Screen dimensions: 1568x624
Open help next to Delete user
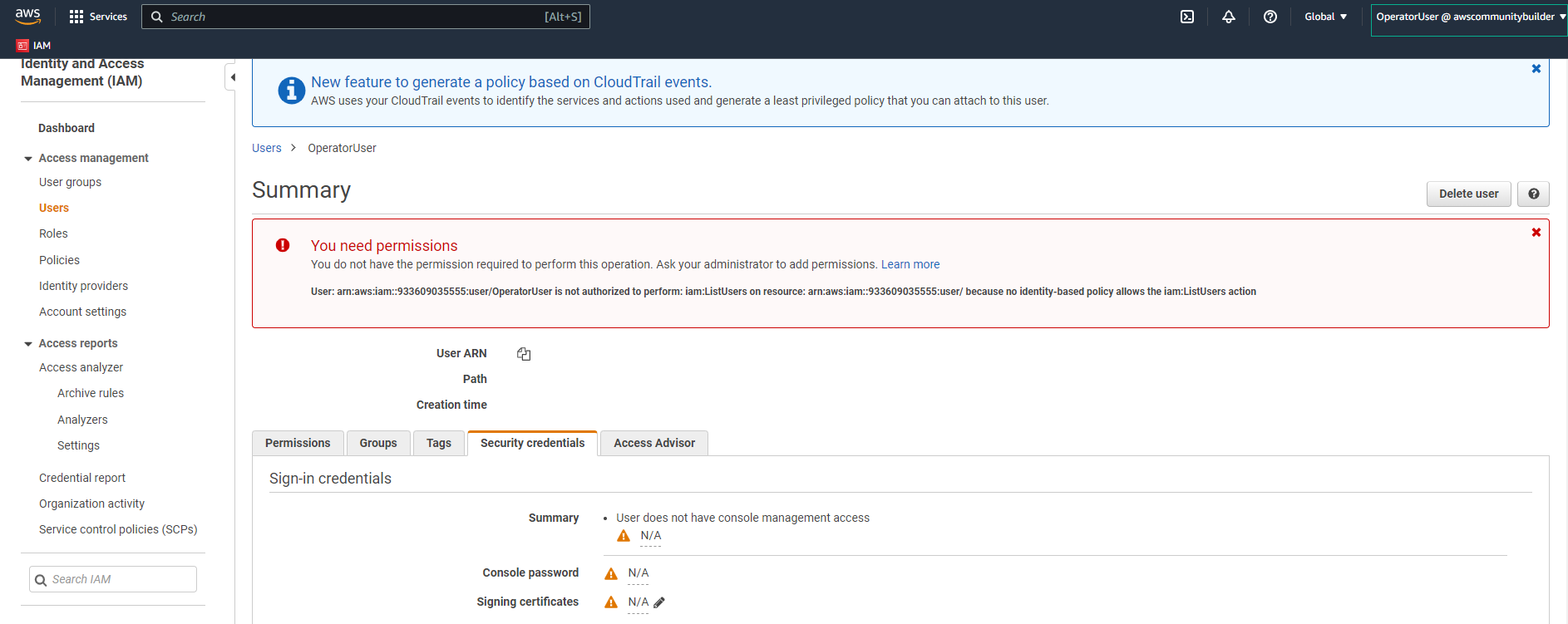coord(1533,194)
